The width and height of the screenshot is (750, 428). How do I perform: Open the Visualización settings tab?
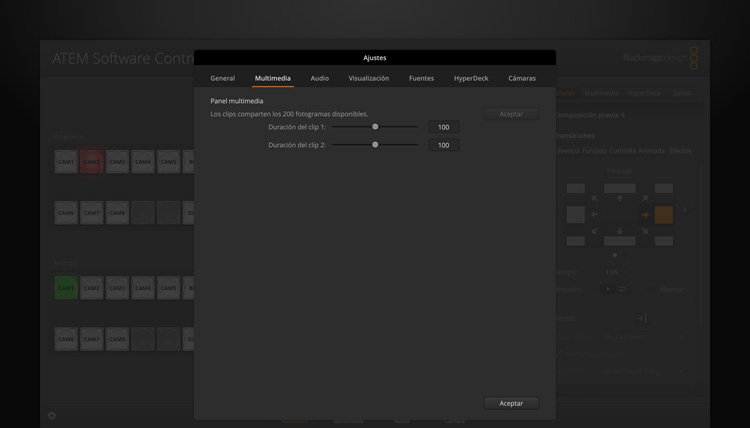(x=368, y=78)
